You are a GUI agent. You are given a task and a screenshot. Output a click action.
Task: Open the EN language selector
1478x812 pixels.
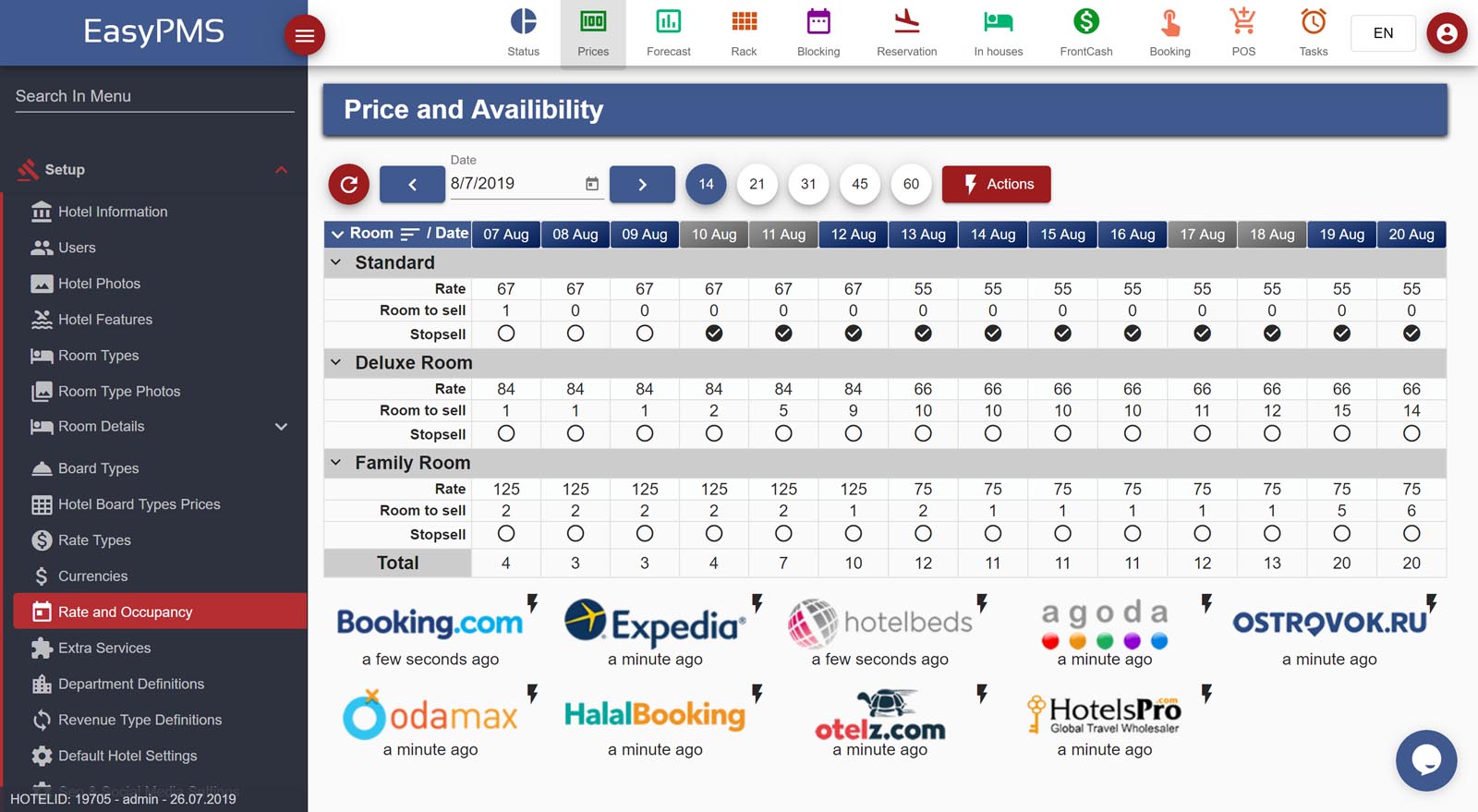(x=1383, y=33)
